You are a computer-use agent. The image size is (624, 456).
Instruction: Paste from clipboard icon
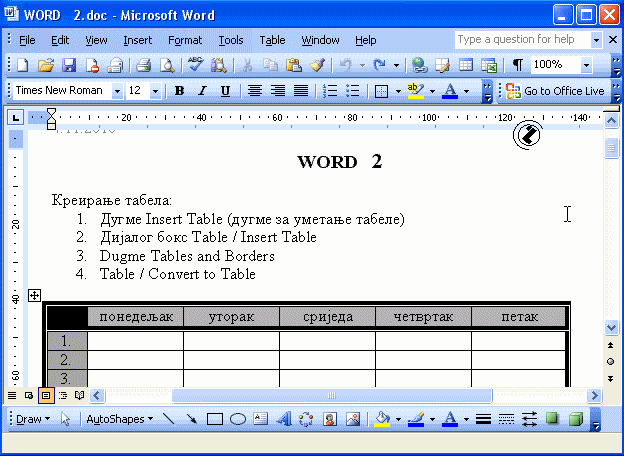coord(294,65)
